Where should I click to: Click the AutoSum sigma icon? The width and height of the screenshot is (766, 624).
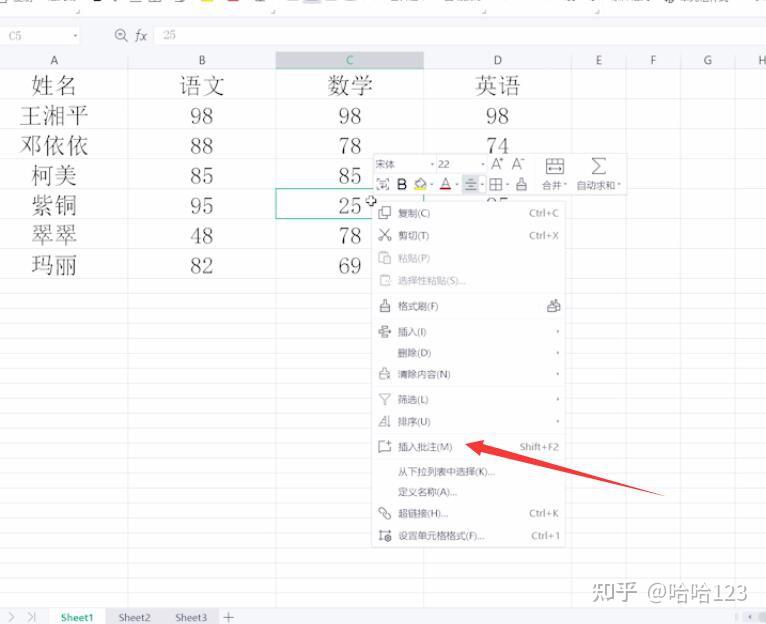point(598,166)
